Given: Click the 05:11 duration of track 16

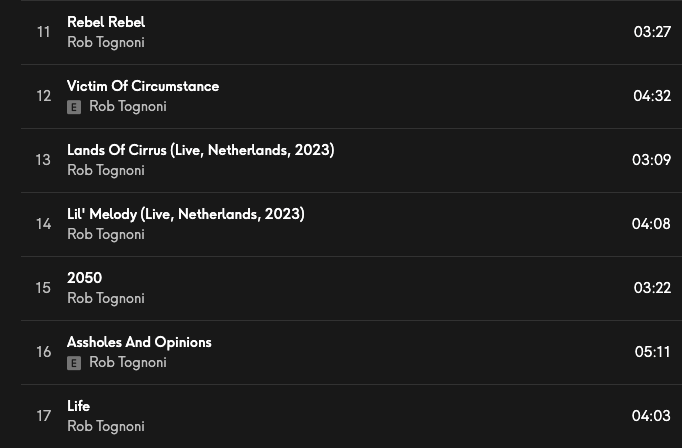Looking at the screenshot, I should 652,352.
